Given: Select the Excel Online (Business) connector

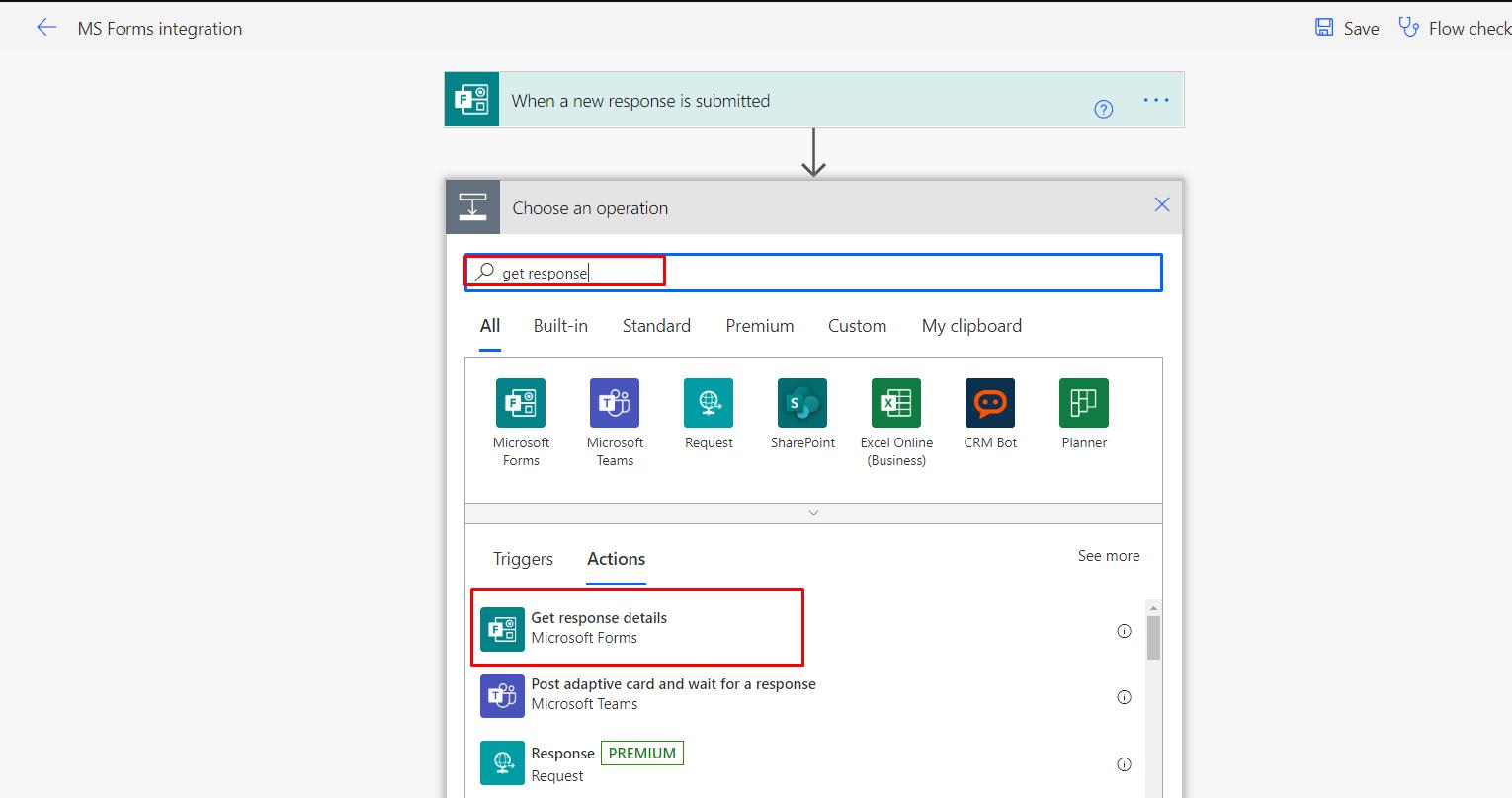Looking at the screenshot, I should point(896,403).
